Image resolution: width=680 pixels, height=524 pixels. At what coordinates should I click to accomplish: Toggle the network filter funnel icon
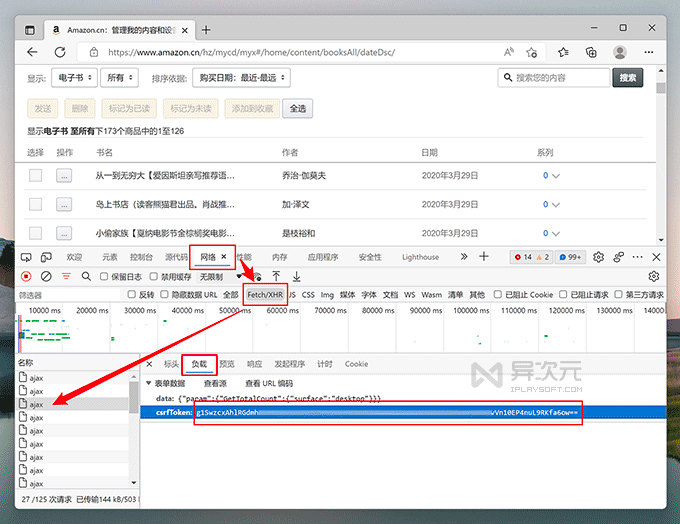[x=66, y=276]
